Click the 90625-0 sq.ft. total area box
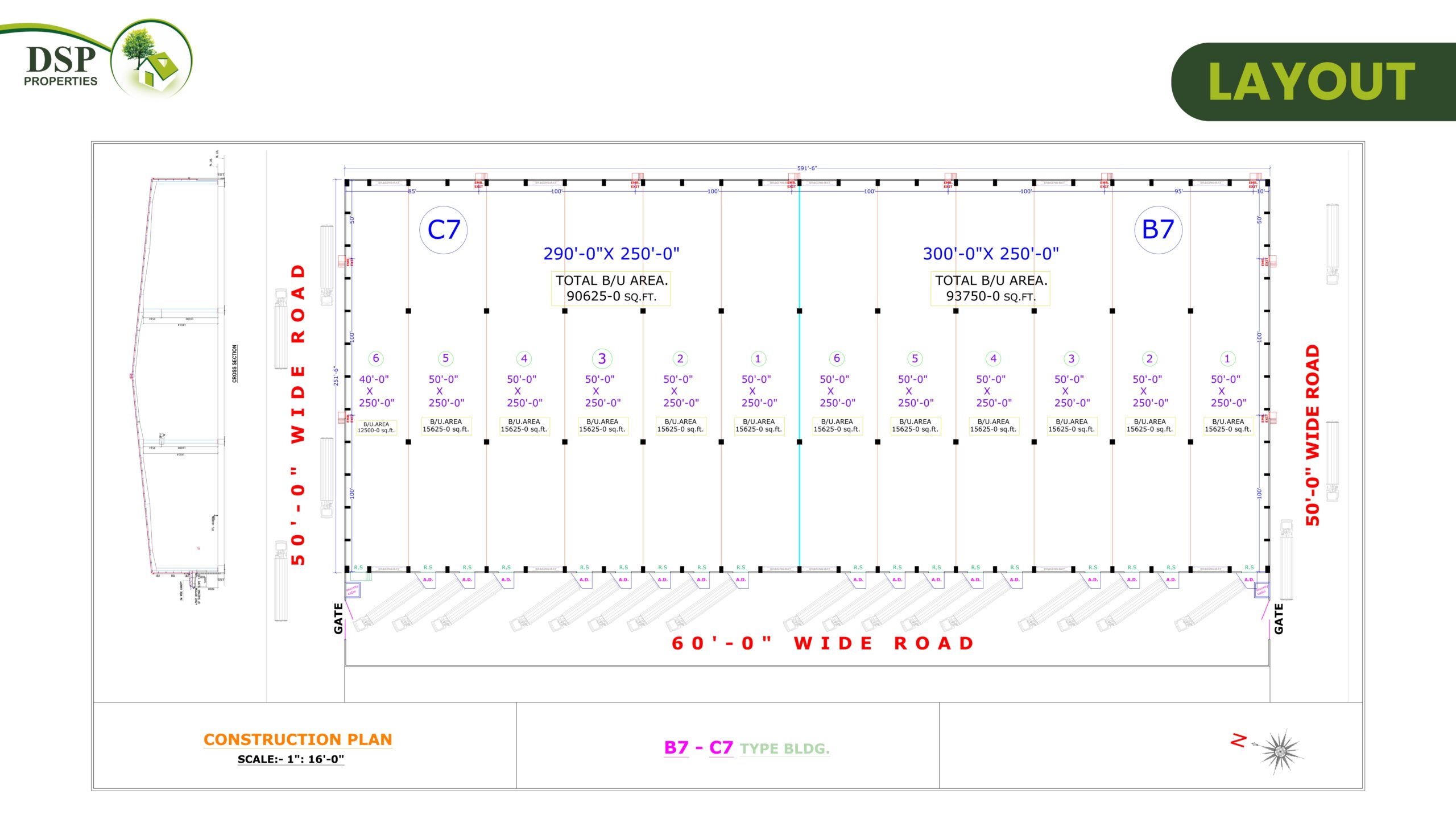 pyautogui.click(x=611, y=288)
